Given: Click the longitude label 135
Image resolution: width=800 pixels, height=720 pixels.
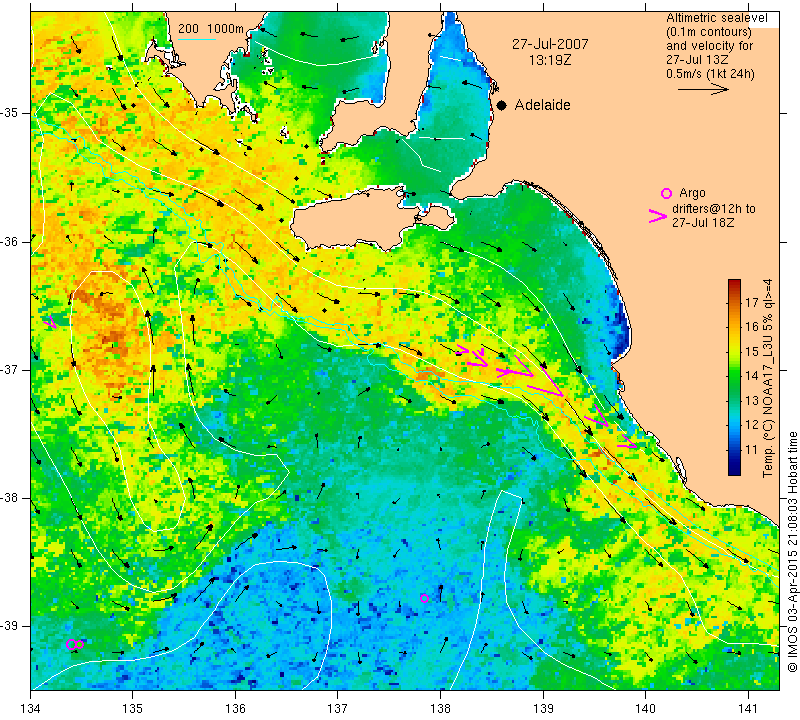Looking at the screenshot, I should click(x=132, y=708).
